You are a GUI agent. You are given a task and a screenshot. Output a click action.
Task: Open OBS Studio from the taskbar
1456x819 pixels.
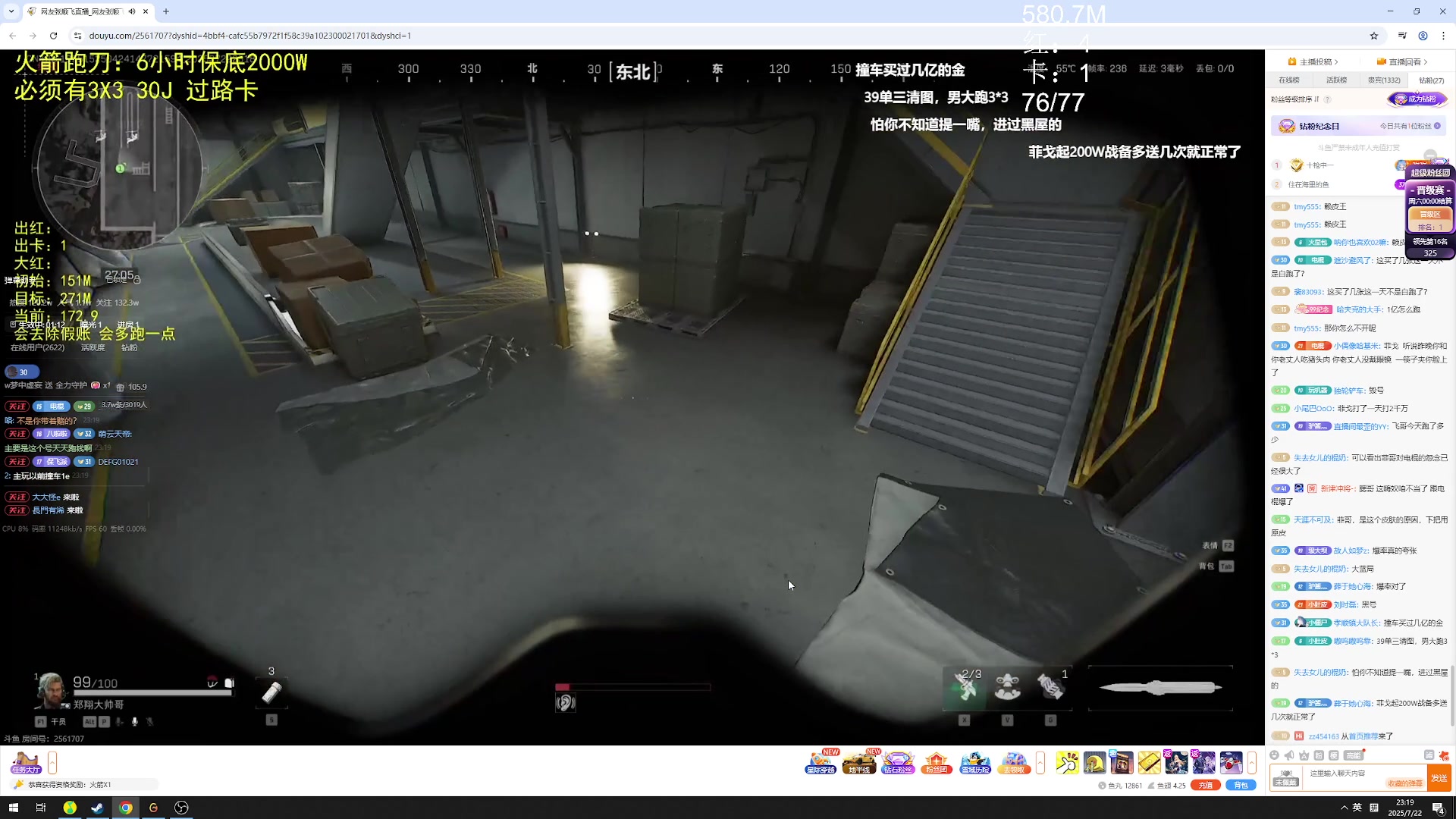click(x=181, y=808)
